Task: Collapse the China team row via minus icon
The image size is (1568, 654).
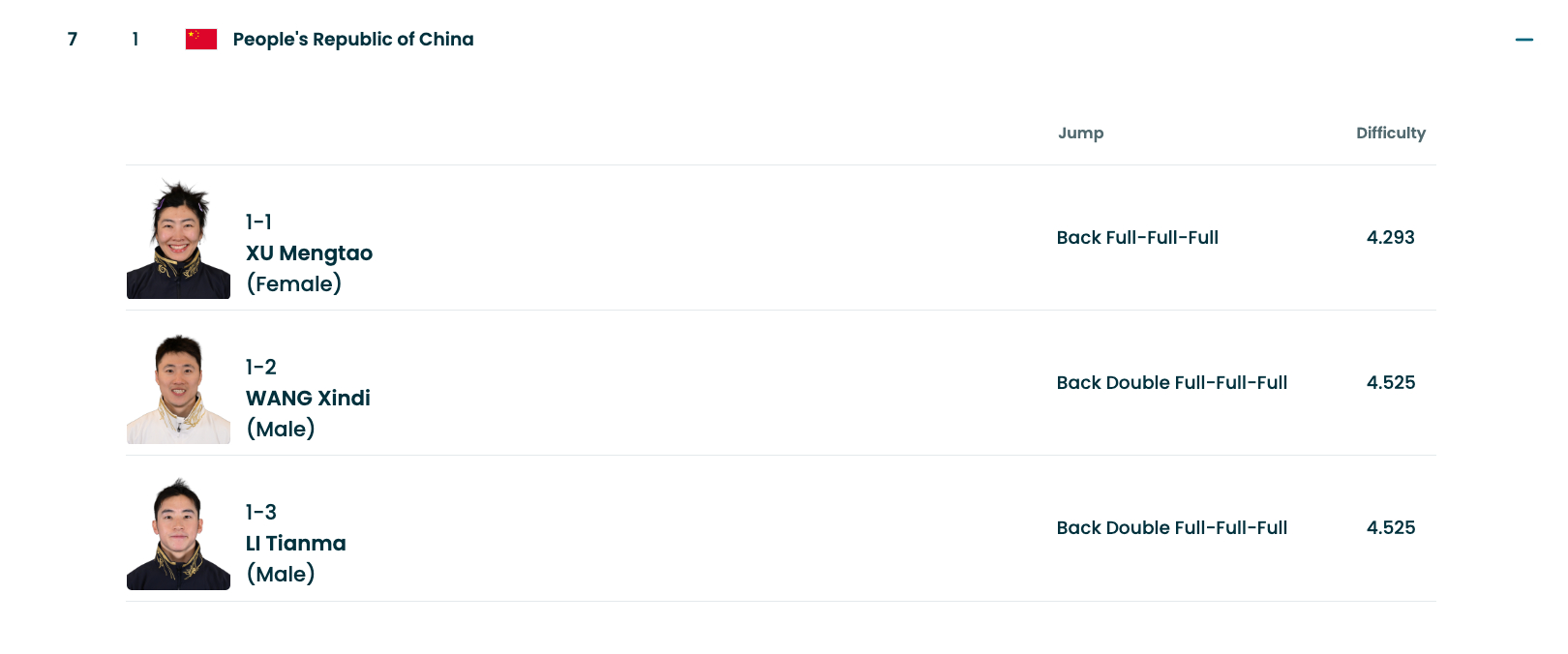Action: 1524,40
